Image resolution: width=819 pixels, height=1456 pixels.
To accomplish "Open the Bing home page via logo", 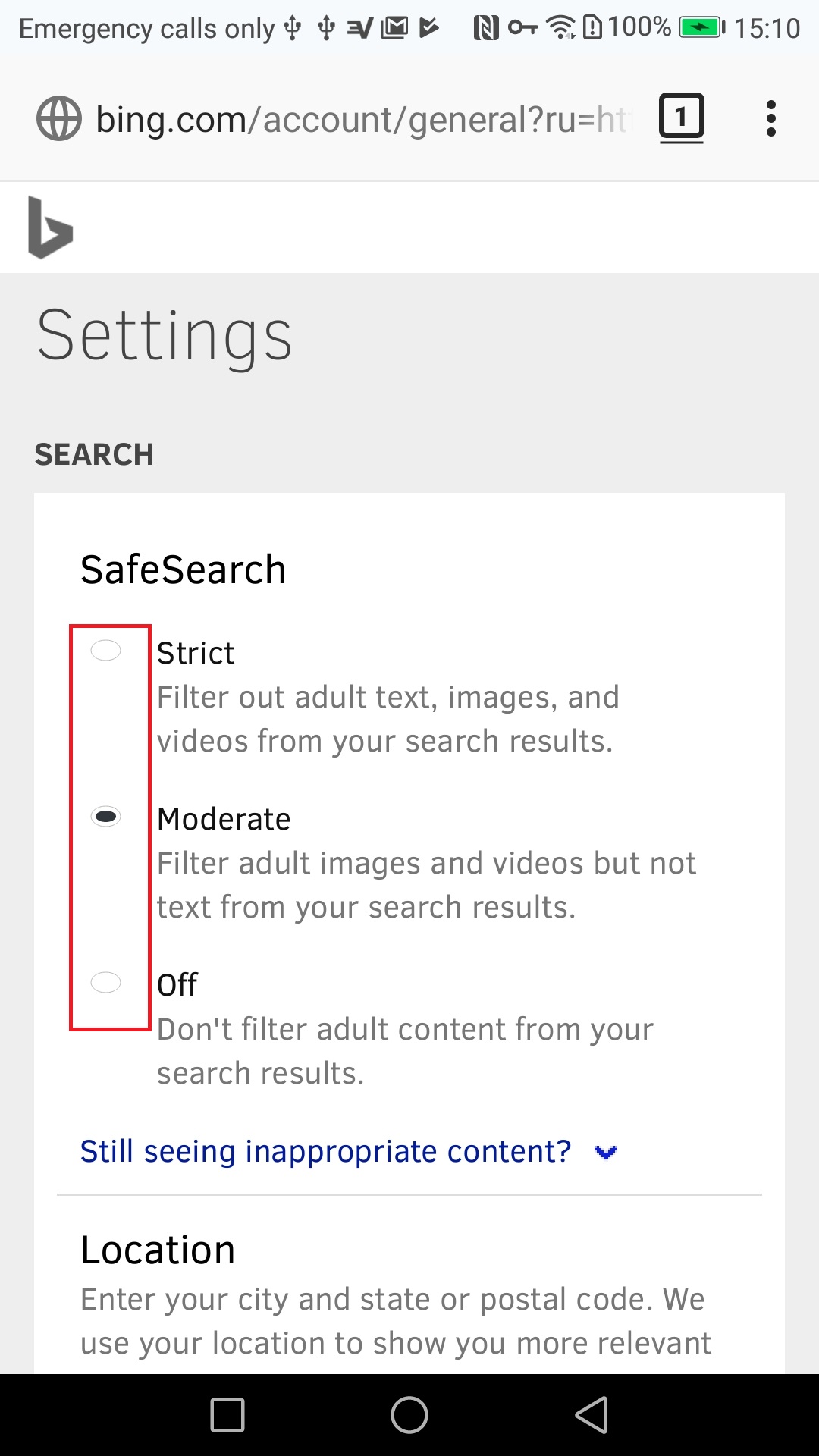I will 49,227.
